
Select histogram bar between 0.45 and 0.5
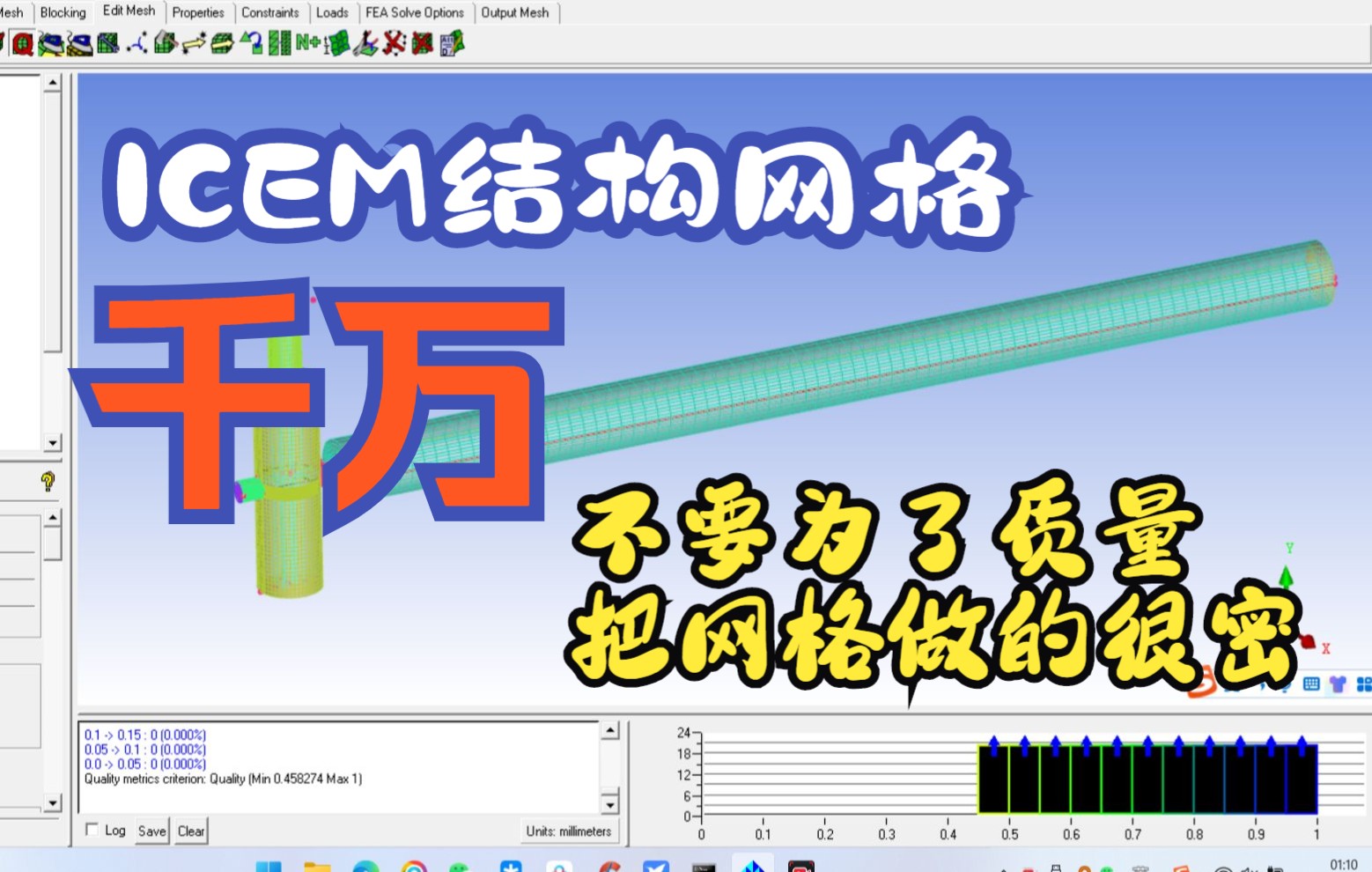click(x=994, y=779)
